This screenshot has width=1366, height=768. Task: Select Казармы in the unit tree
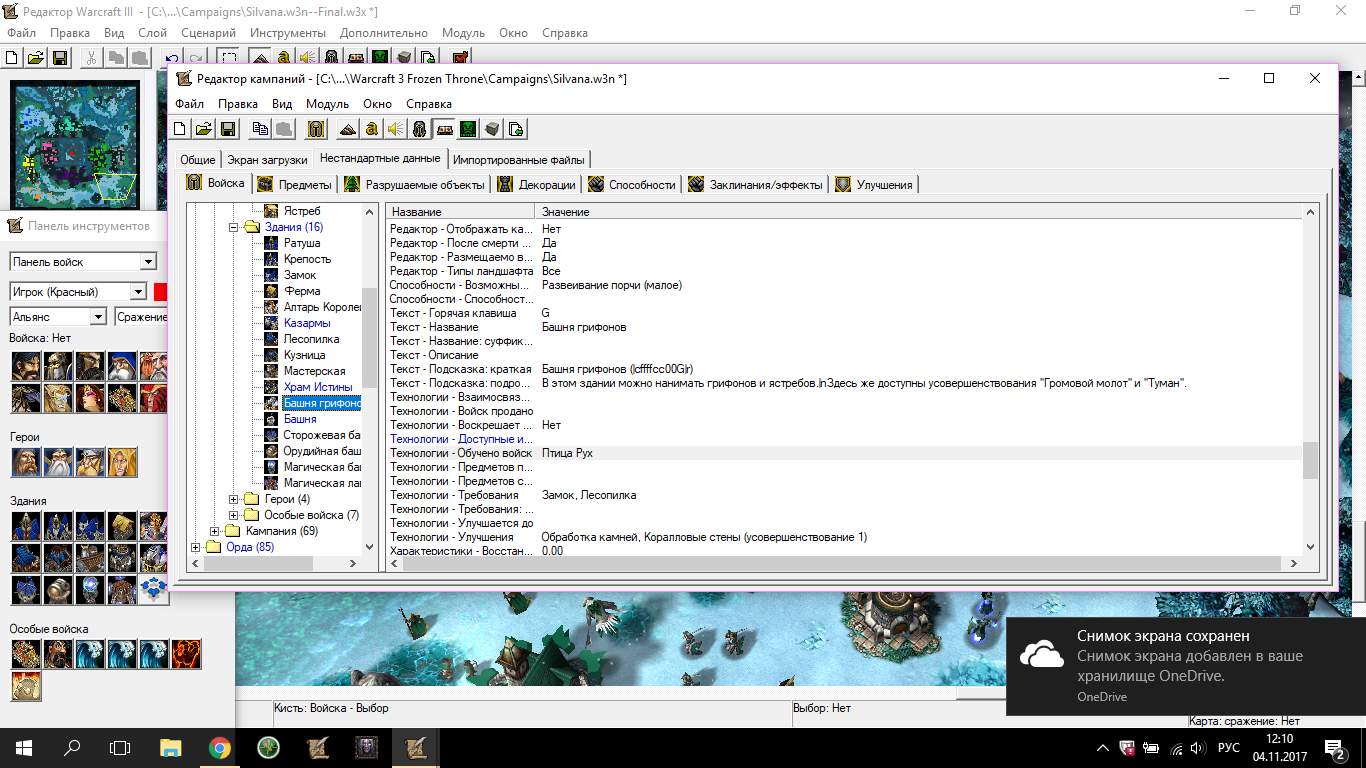coord(306,323)
